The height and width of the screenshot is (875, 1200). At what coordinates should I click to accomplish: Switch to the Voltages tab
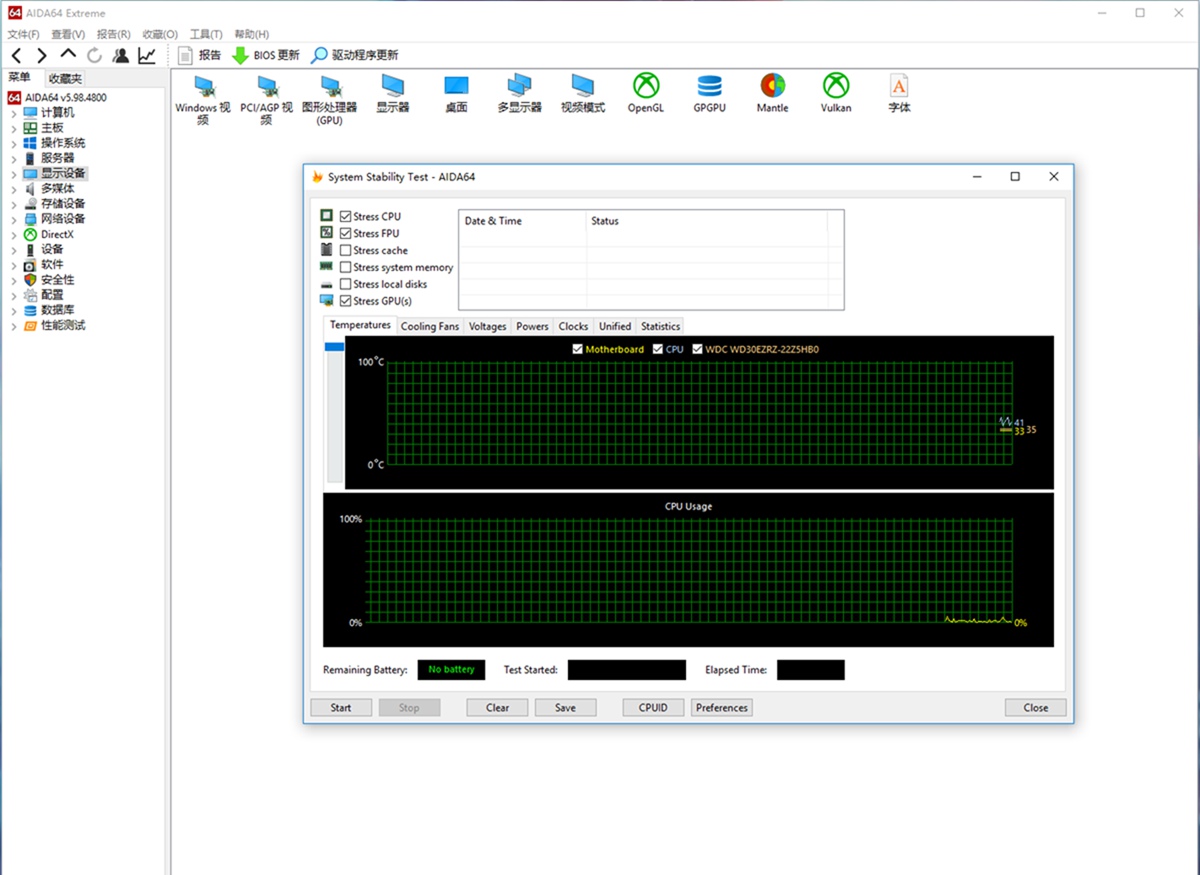[488, 326]
